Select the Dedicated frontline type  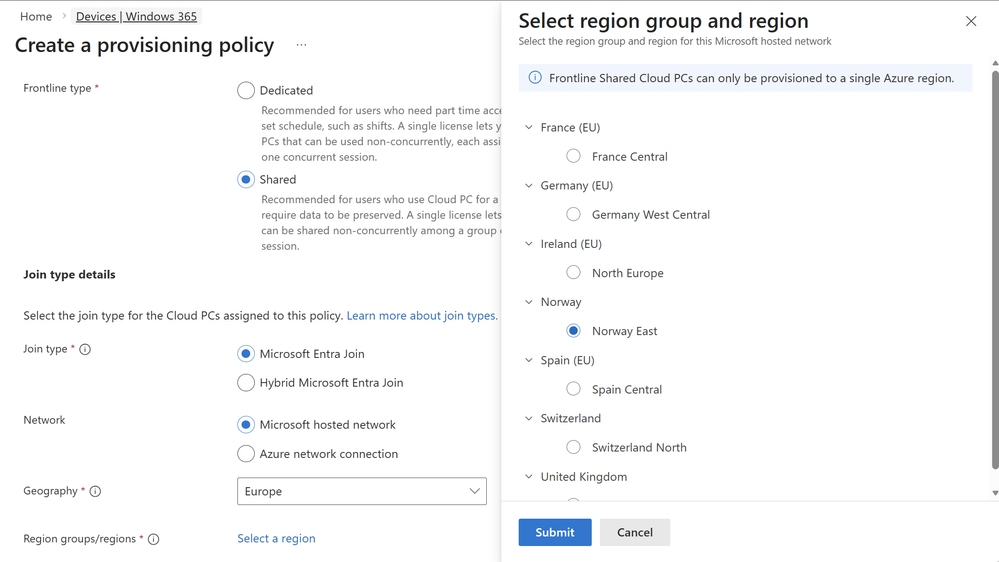pos(246,90)
